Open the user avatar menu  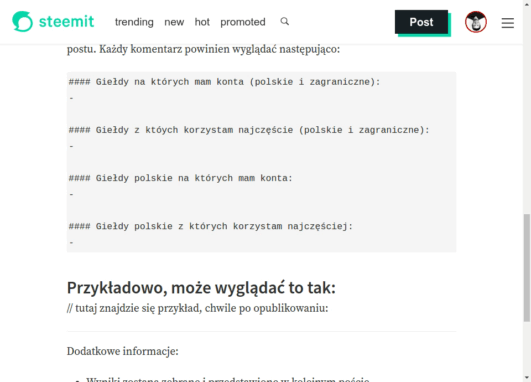coord(476,22)
